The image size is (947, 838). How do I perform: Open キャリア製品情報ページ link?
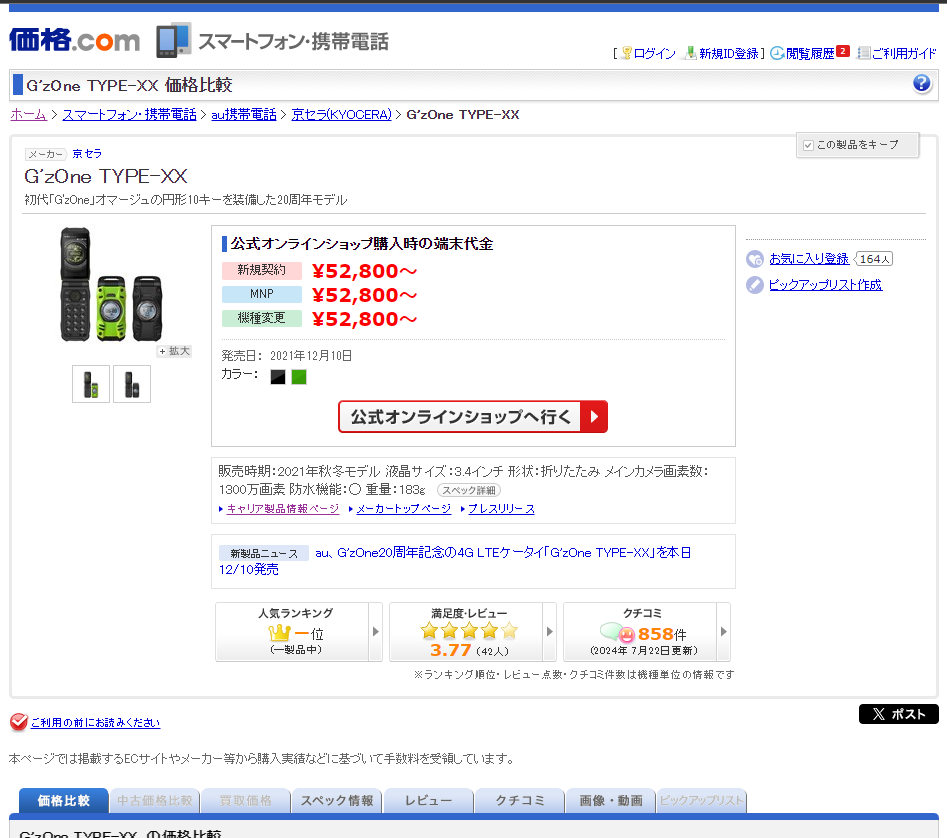pyautogui.click(x=283, y=509)
